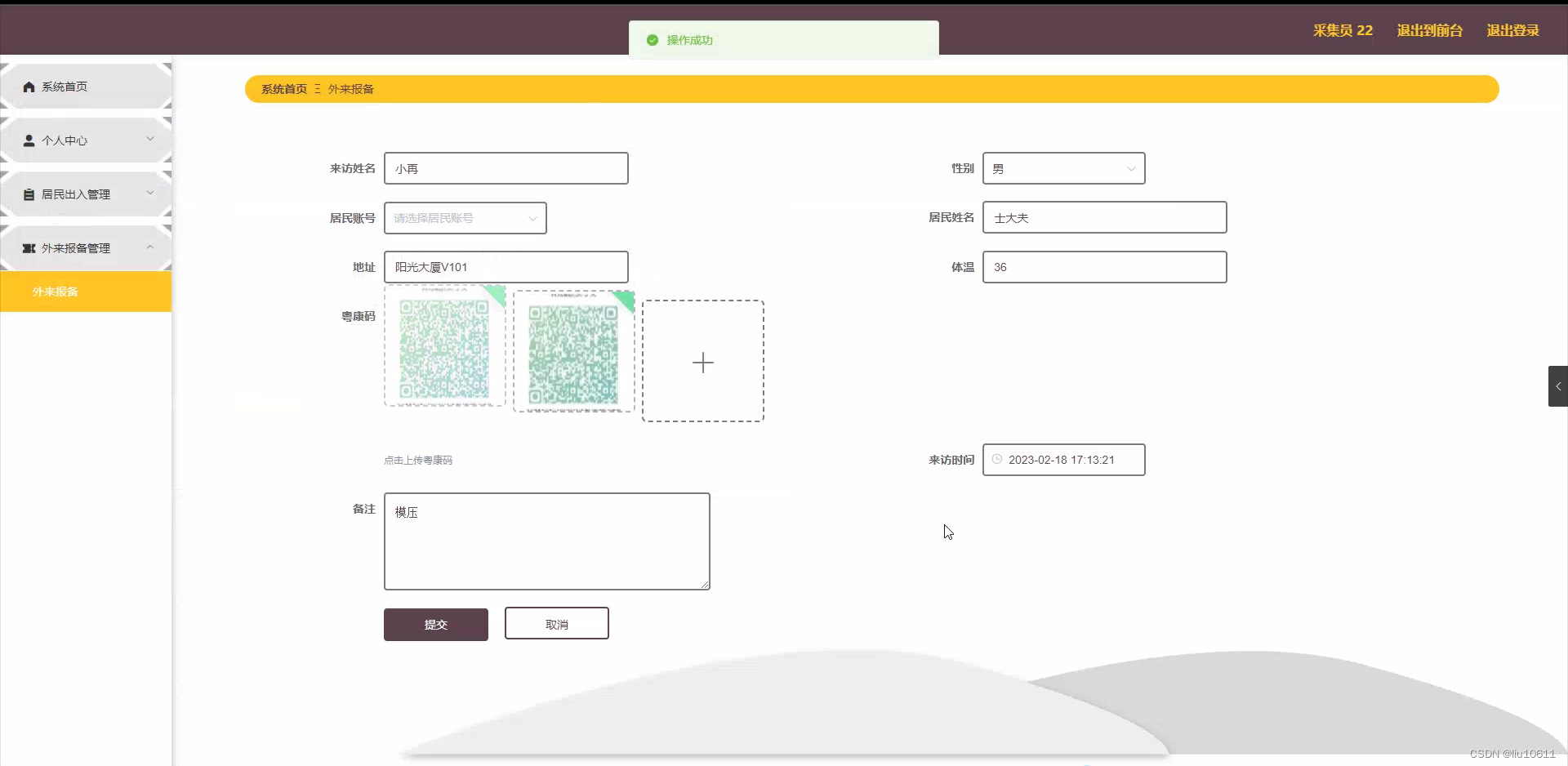Open the 外来报备管理 sidebar menu
This screenshot has width=1568, height=766.
pos(86,248)
